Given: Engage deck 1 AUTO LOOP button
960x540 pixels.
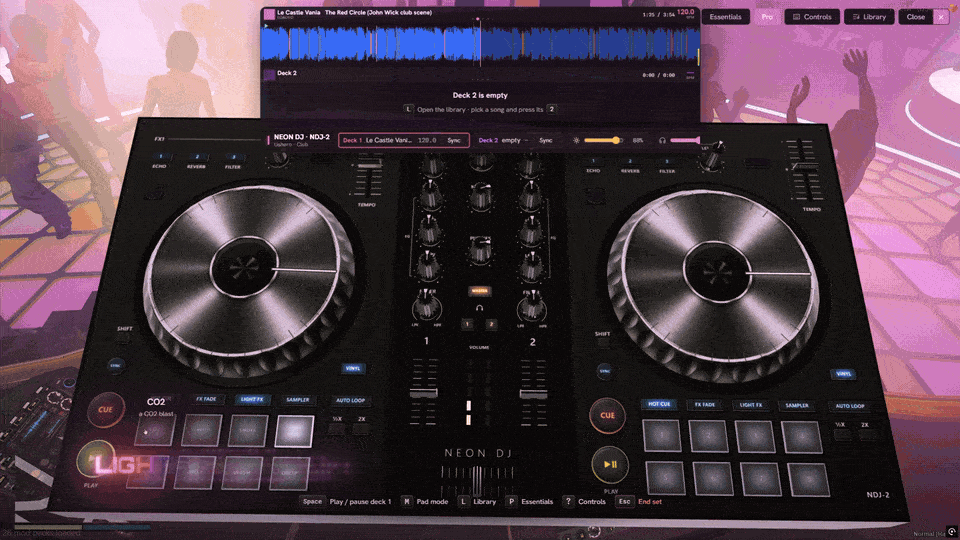Looking at the screenshot, I should coord(350,400).
